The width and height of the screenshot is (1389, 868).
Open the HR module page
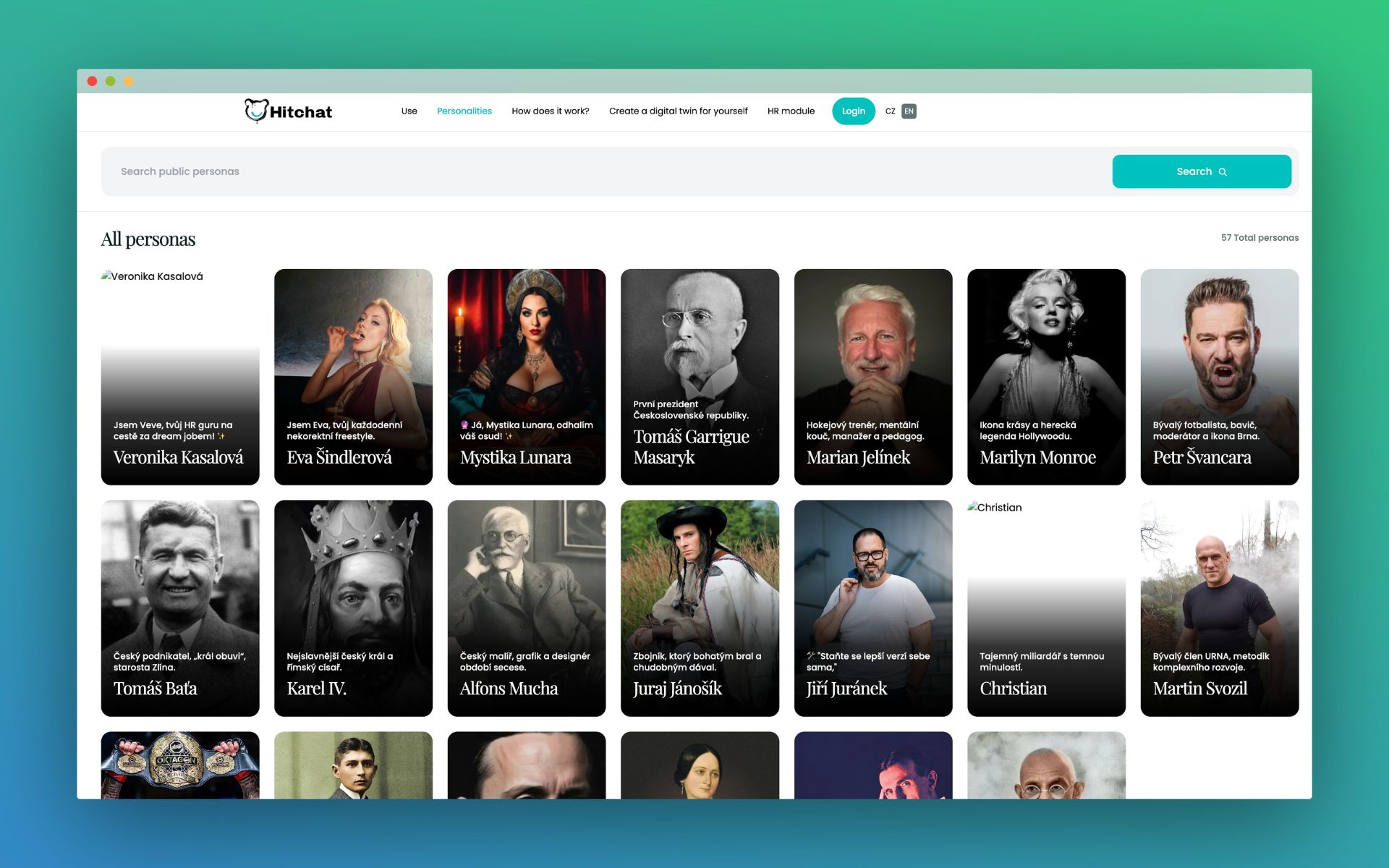(791, 111)
